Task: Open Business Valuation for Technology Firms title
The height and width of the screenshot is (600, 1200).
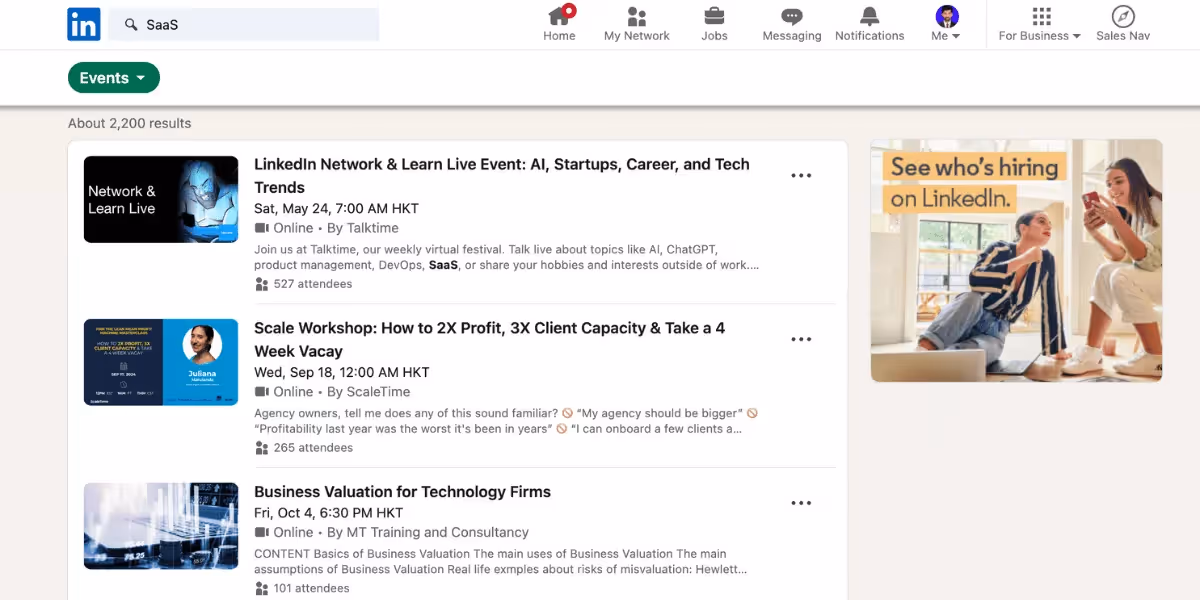Action: [402, 492]
